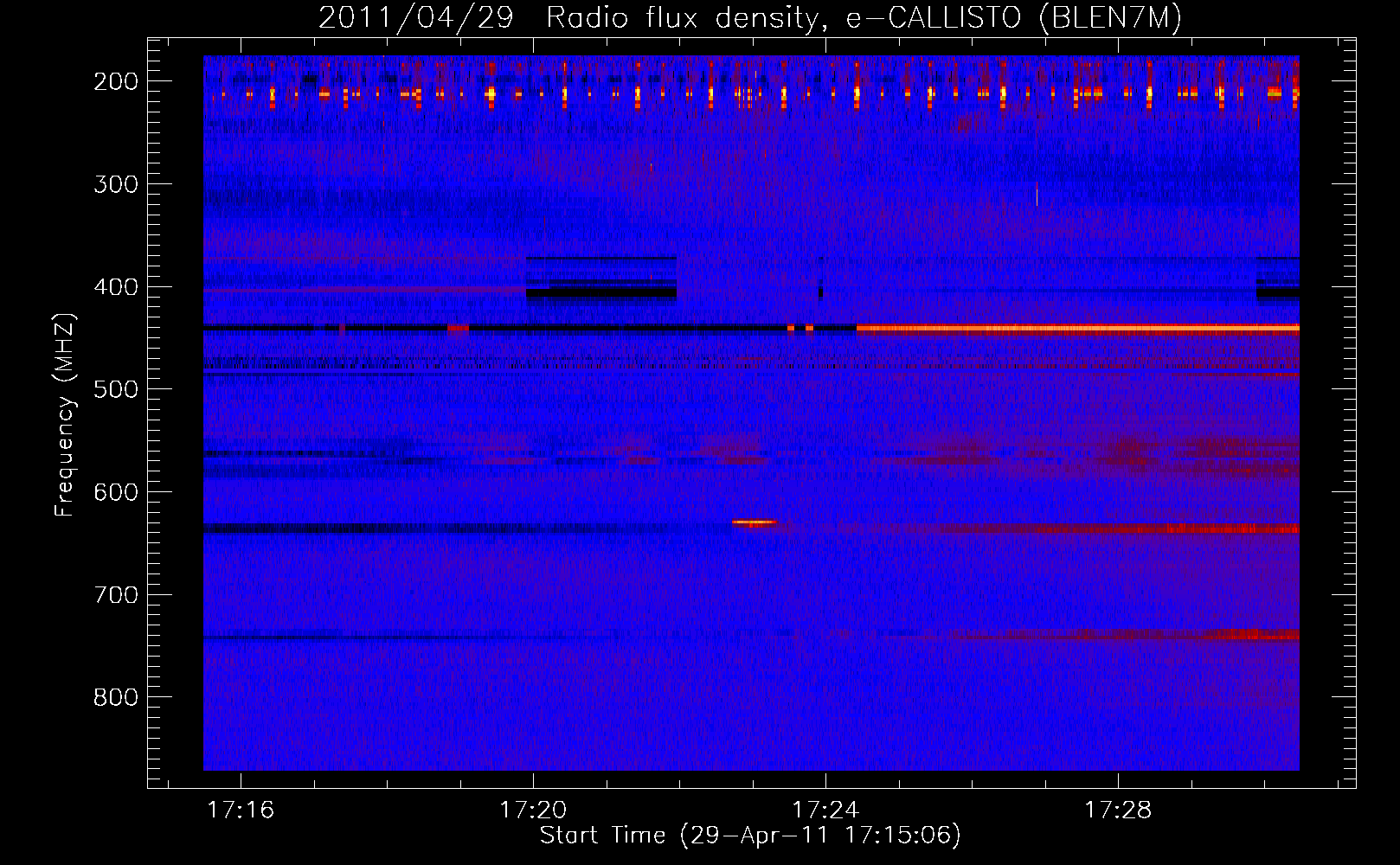
Task: Click the 'Frequency (MHZ)' axis label
Action: point(65,414)
